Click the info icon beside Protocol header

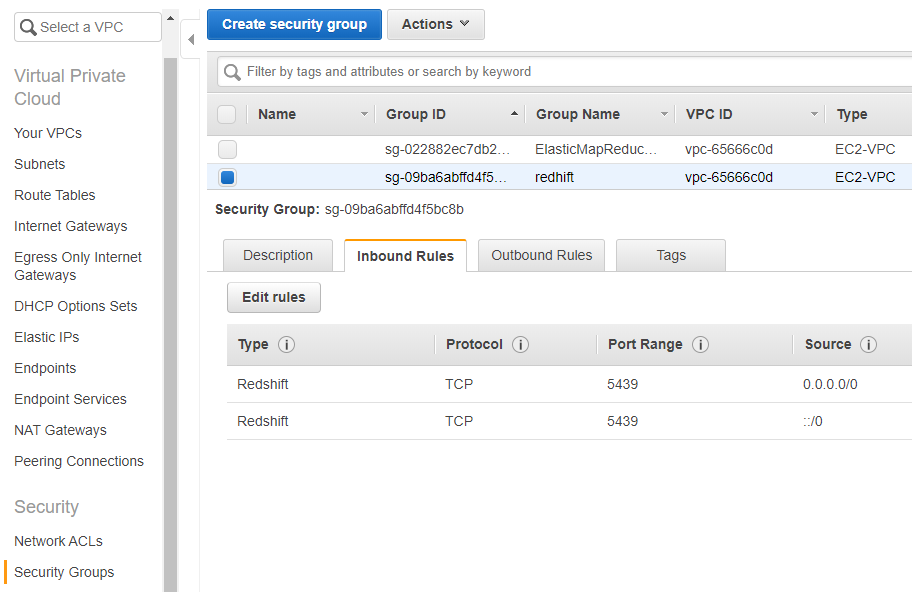tap(519, 344)
